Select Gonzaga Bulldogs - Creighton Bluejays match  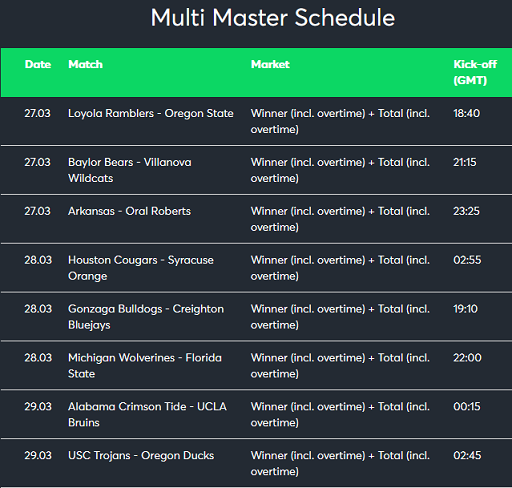(x=146, y=317)
